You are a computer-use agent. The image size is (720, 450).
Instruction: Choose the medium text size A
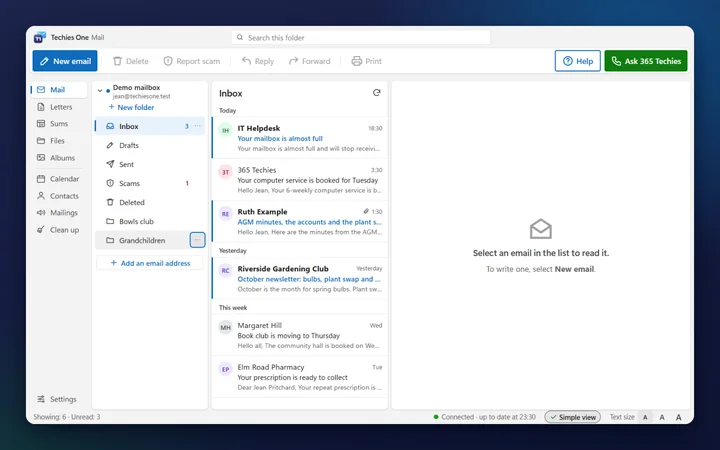pos(662,417)
